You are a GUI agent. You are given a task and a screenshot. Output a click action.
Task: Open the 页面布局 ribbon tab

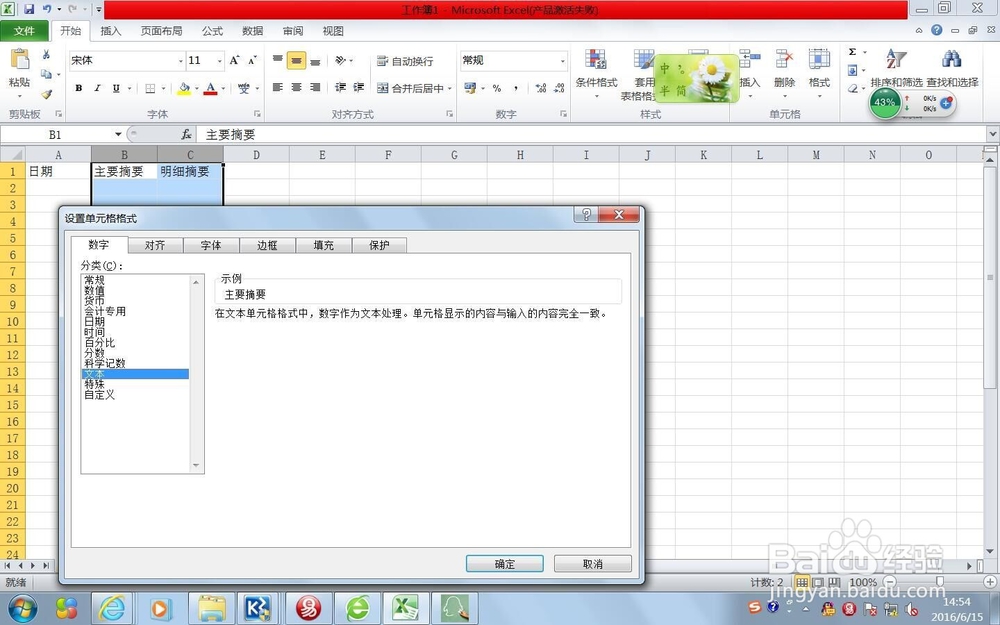162,31
